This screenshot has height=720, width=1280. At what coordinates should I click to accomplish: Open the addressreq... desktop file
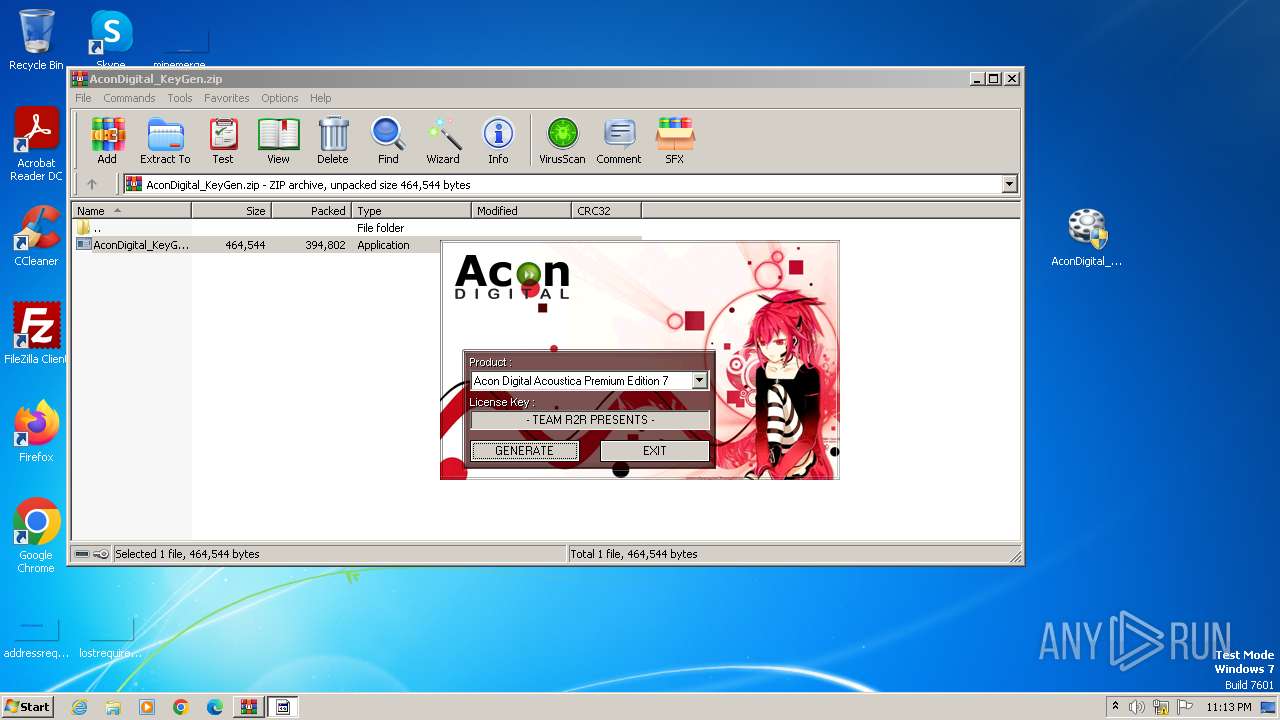pos(36,636)
